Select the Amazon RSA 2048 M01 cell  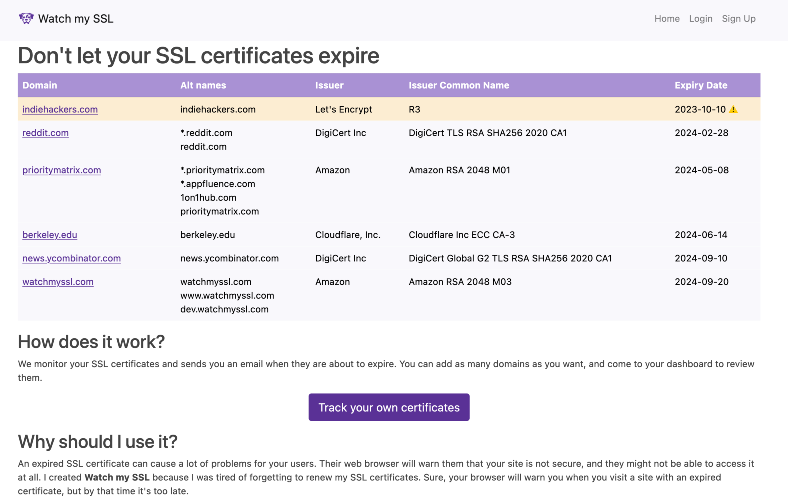click(x=459, y=170)
